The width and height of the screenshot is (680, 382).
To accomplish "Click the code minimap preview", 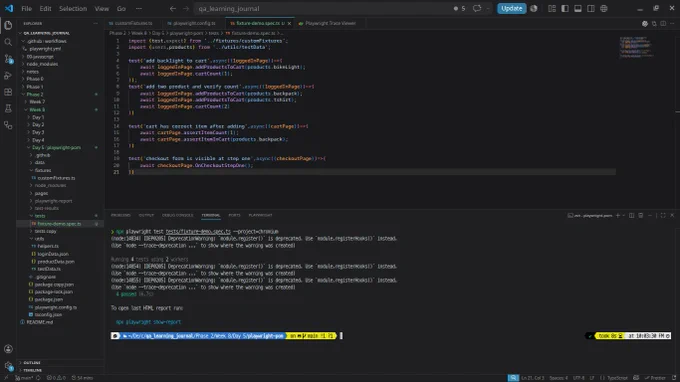I will (x=636, y=47).
